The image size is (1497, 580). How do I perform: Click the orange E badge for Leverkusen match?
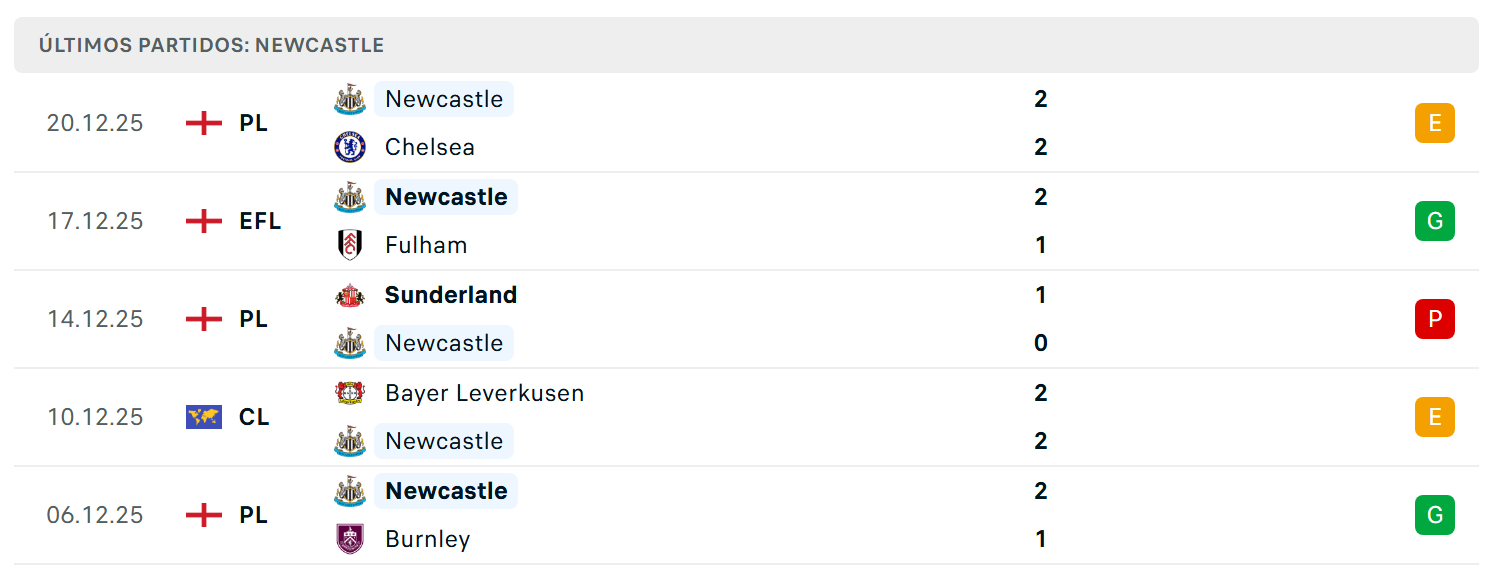pos(1435,417)
